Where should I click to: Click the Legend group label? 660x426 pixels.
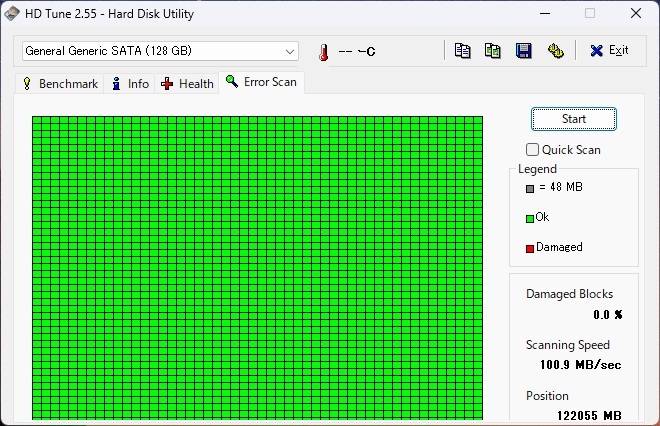tap(537, 169)
